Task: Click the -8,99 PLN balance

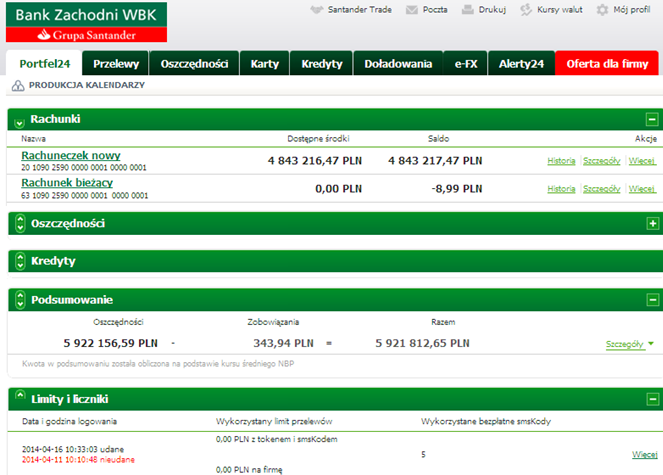Action: pyautogui.click(x=457, y=189)
